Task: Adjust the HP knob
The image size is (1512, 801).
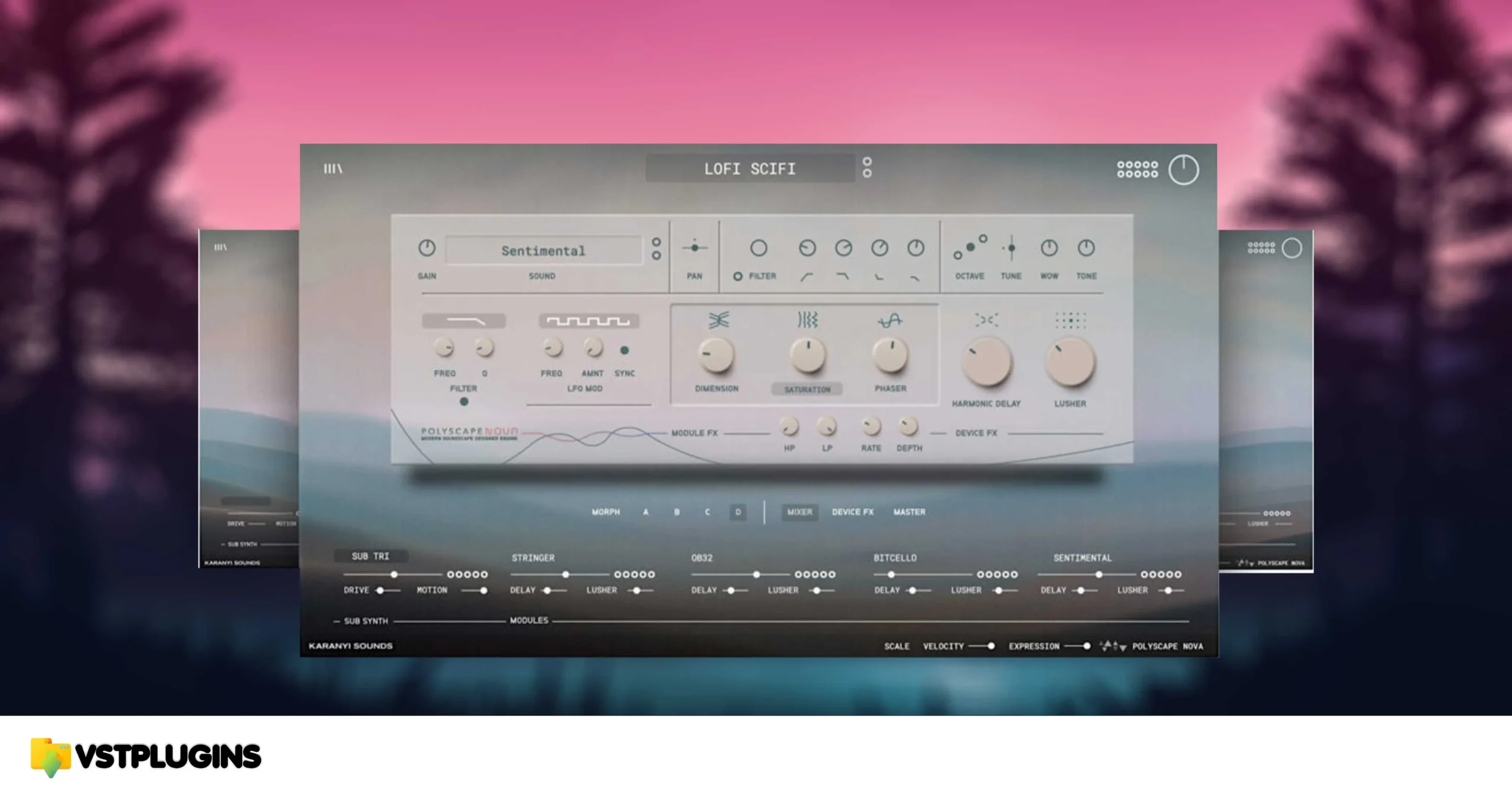Action: point(789,426)
